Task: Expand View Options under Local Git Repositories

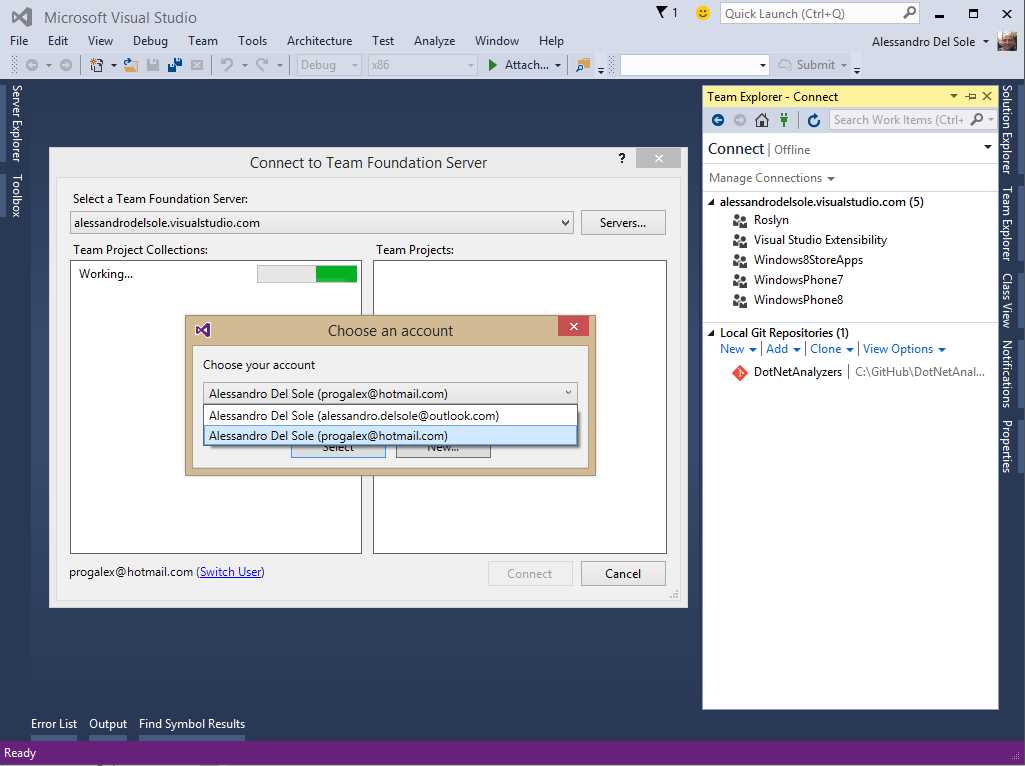Action: [898, 348]
